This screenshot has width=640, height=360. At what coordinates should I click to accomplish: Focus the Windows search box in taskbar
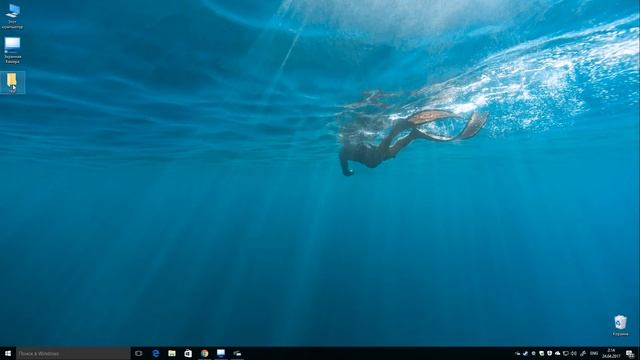[x=73, y=353]
